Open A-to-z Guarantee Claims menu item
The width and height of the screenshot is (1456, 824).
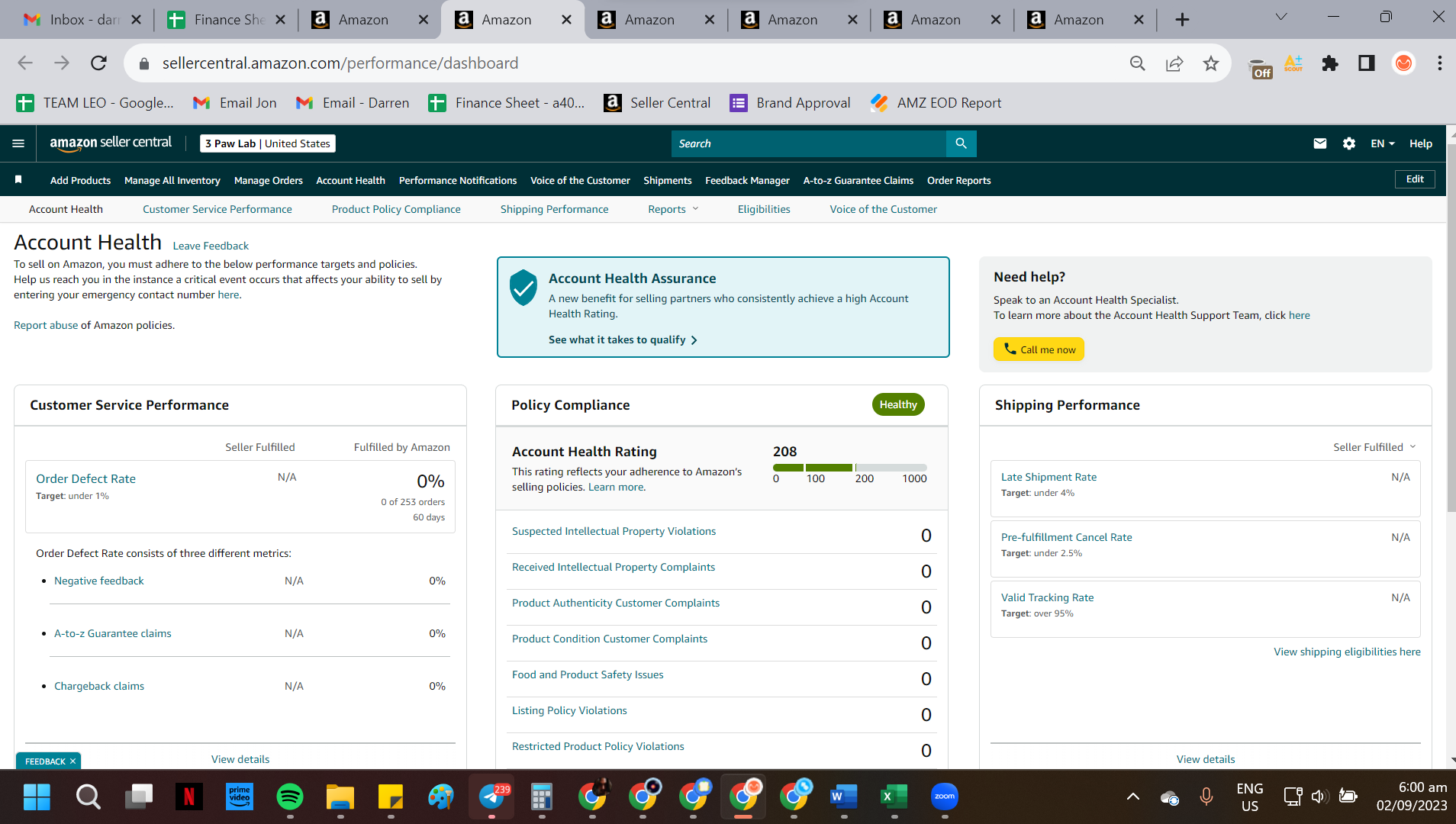(858, 180)
